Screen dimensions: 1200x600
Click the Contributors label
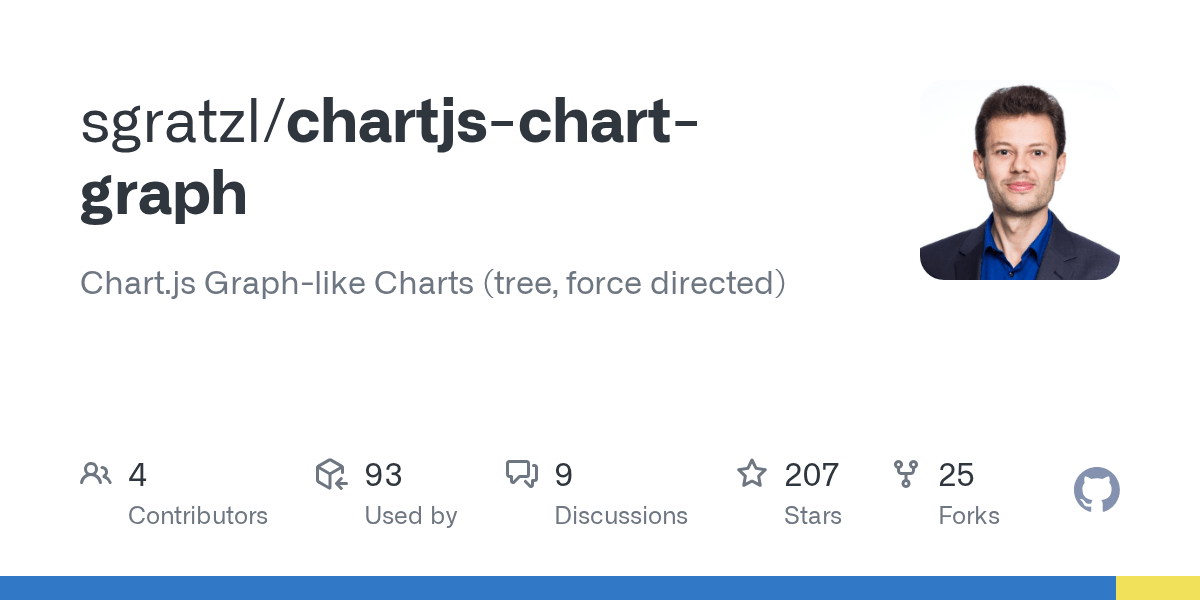(x=198, y=516)
